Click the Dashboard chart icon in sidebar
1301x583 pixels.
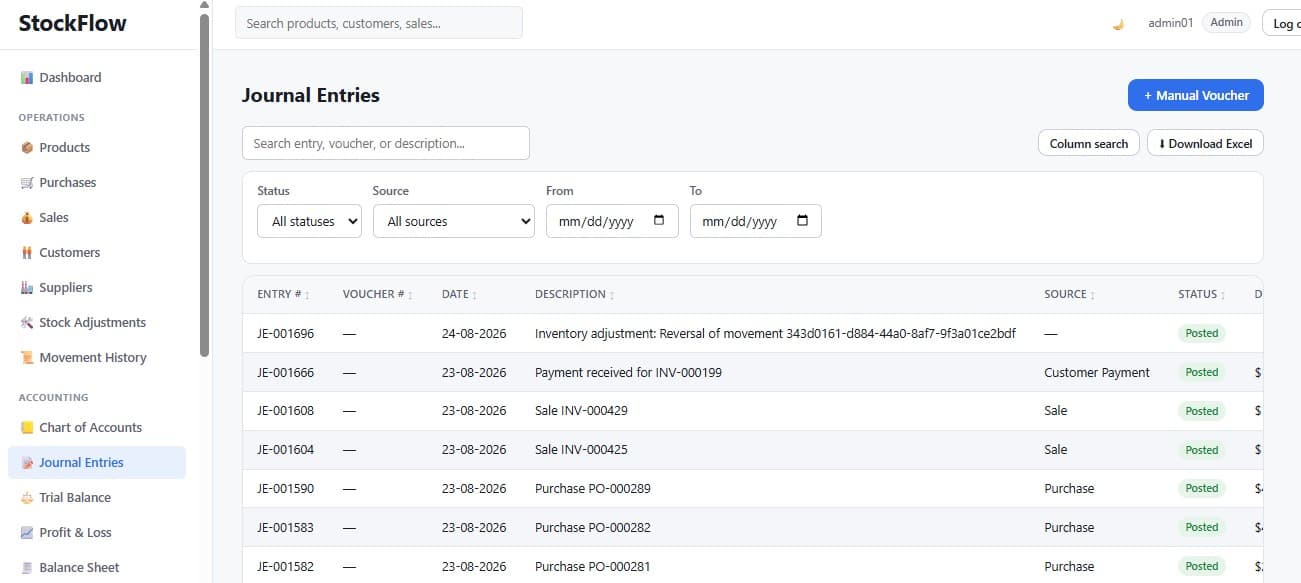27,78
